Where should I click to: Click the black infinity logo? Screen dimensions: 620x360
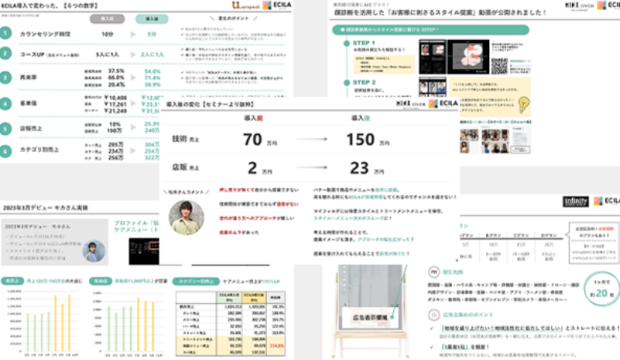tap(575, 201)
